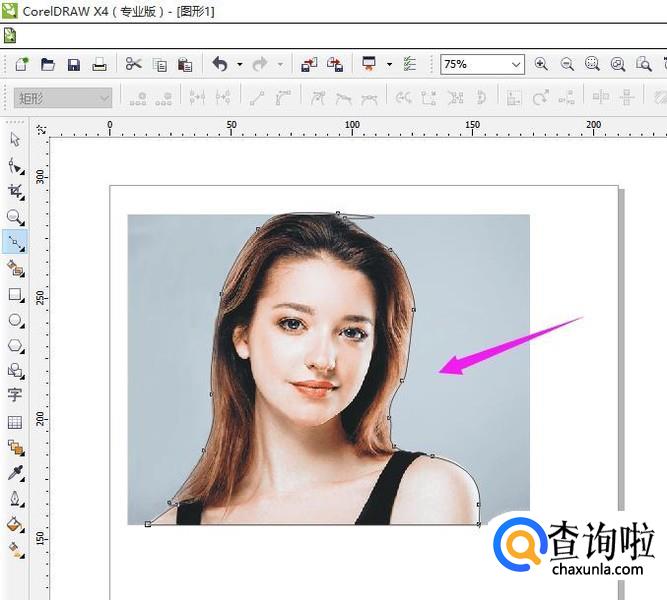This screenshot has height=600, width=667.
Task: Activate the Text tool
Action: [15, 396]
